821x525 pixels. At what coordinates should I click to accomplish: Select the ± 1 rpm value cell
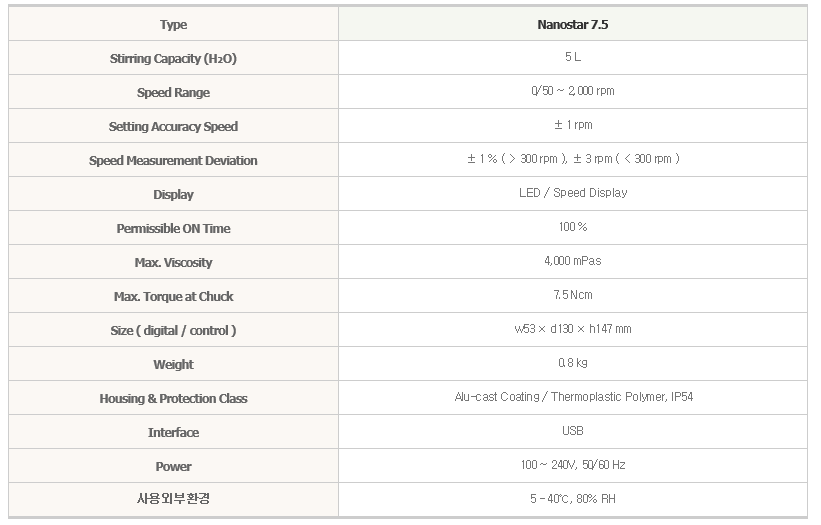pyautogui.click(x=573, y=126)
